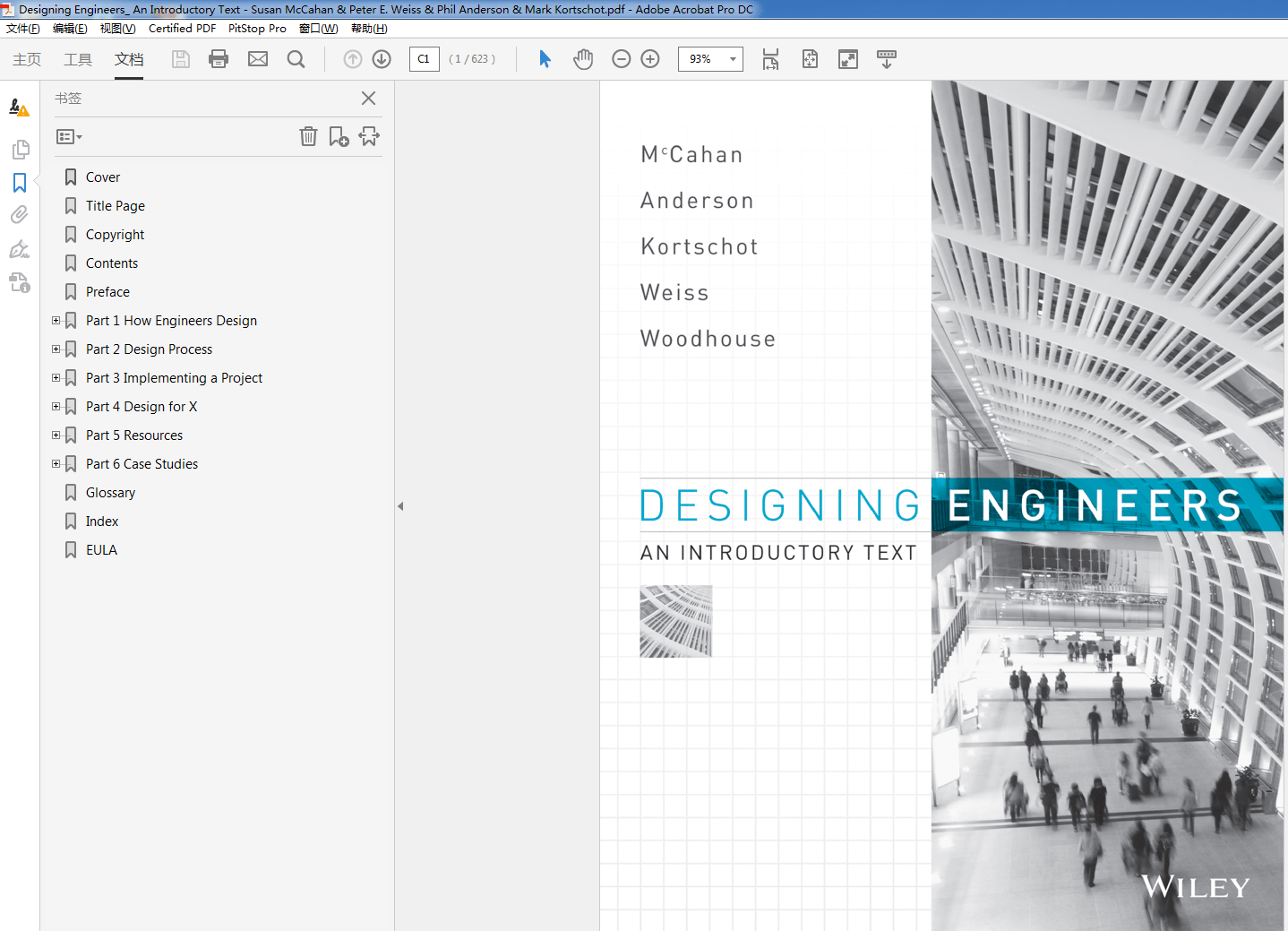Toggle the page thumbnails panel
Screen dimensions: 1288x931
coord(20,150)
